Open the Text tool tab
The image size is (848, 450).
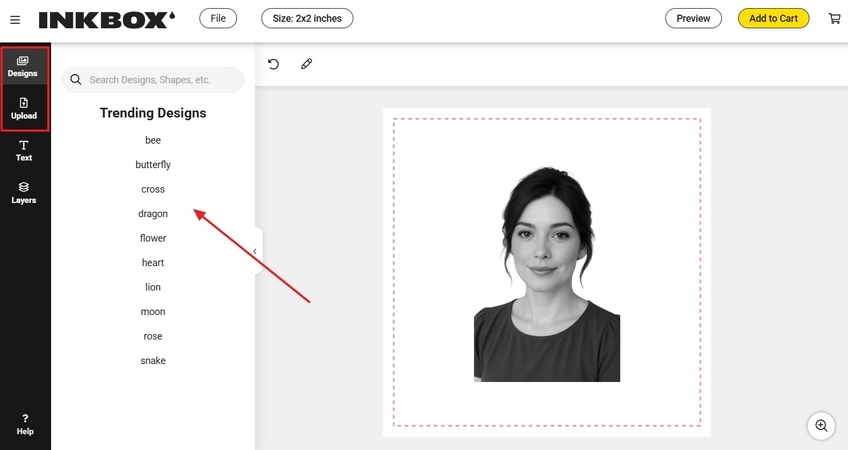(23, 151)
